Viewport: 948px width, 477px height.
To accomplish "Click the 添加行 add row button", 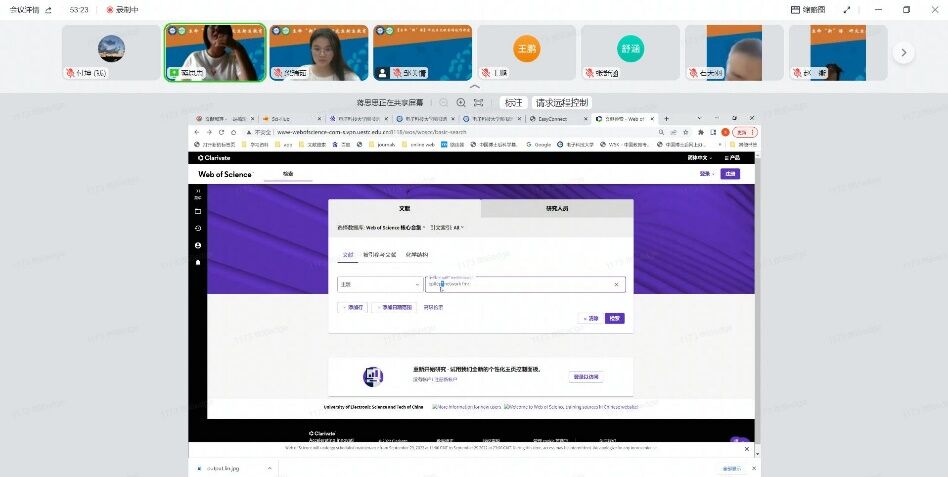I will [352, 308].
